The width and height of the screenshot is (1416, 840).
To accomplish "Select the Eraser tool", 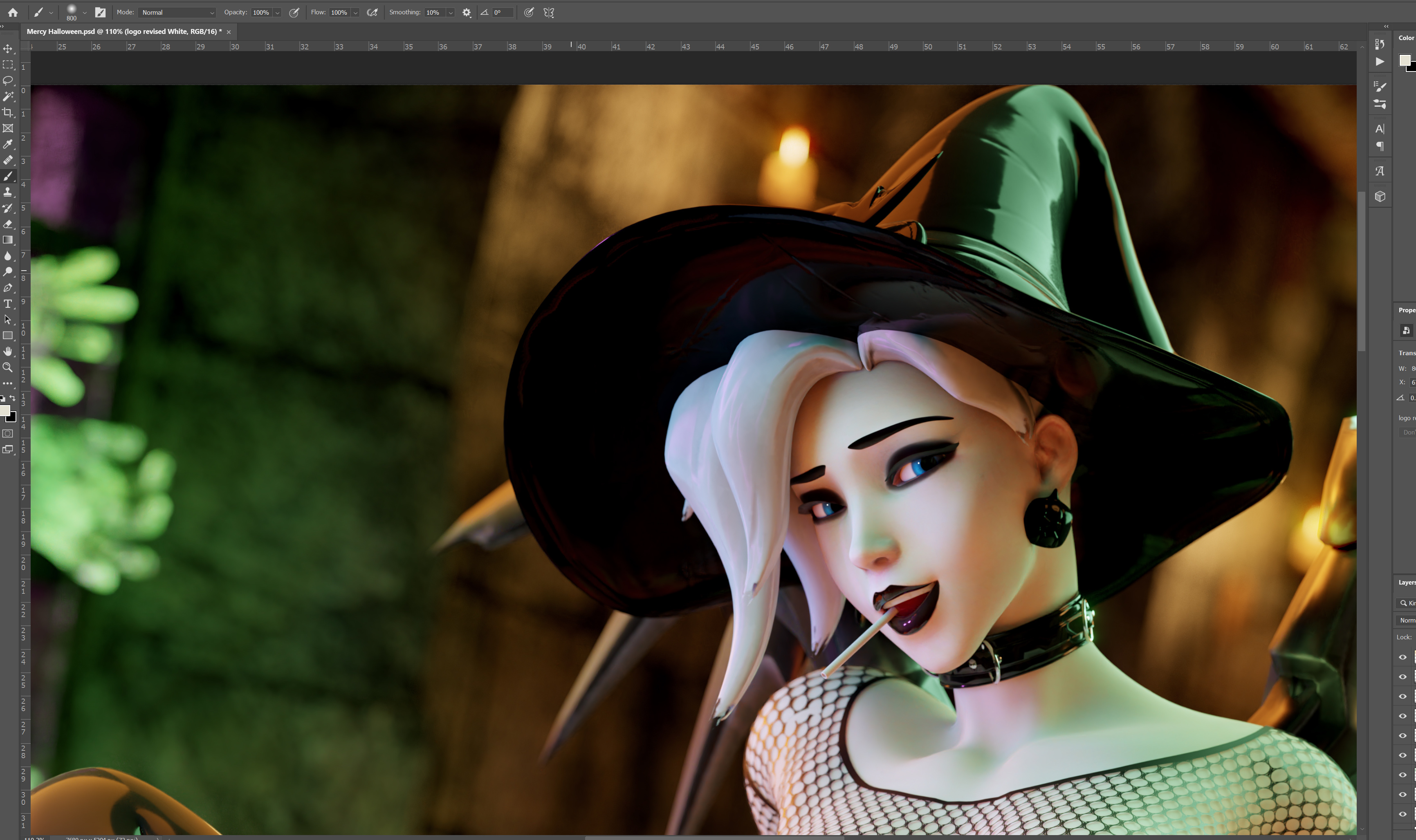I will [x=8, y=224].
